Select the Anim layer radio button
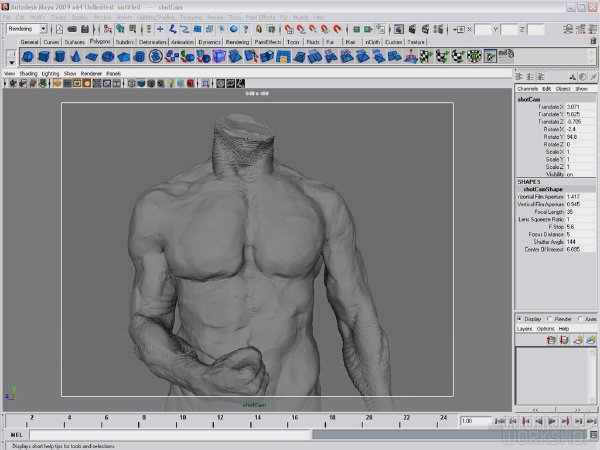 pos(580,319)
